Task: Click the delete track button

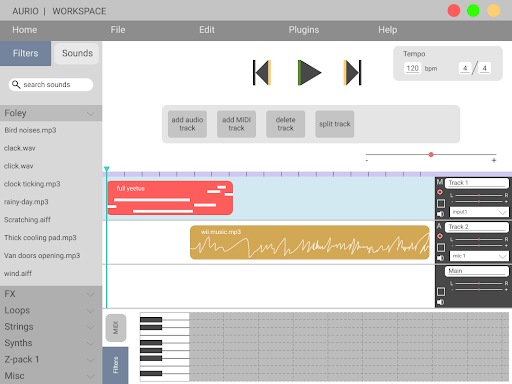Action: [x=285, y=124]
